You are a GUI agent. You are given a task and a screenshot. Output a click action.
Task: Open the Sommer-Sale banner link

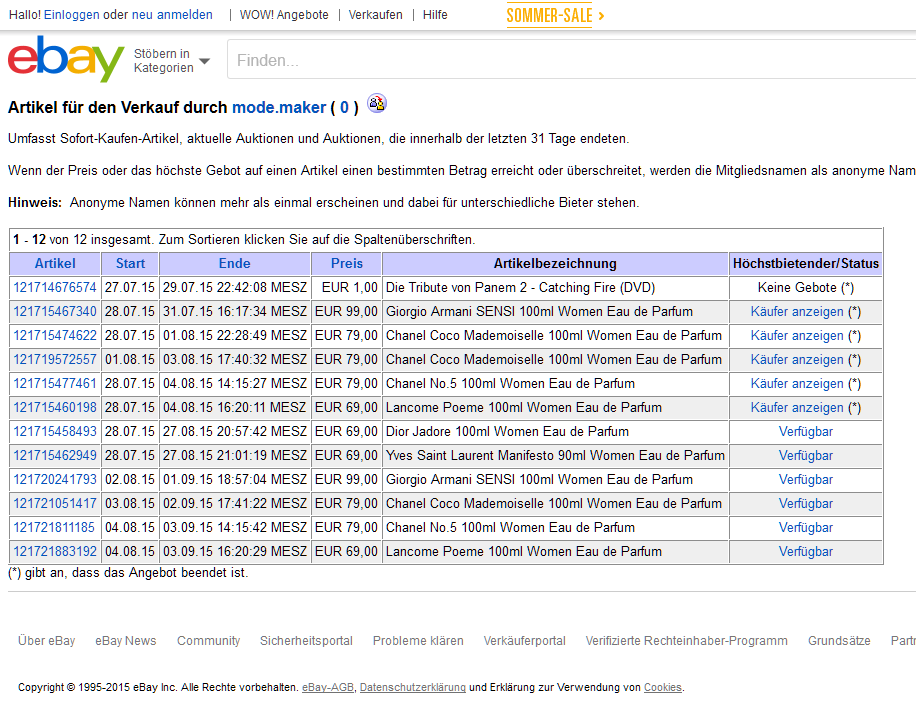(x=555, y=15)
